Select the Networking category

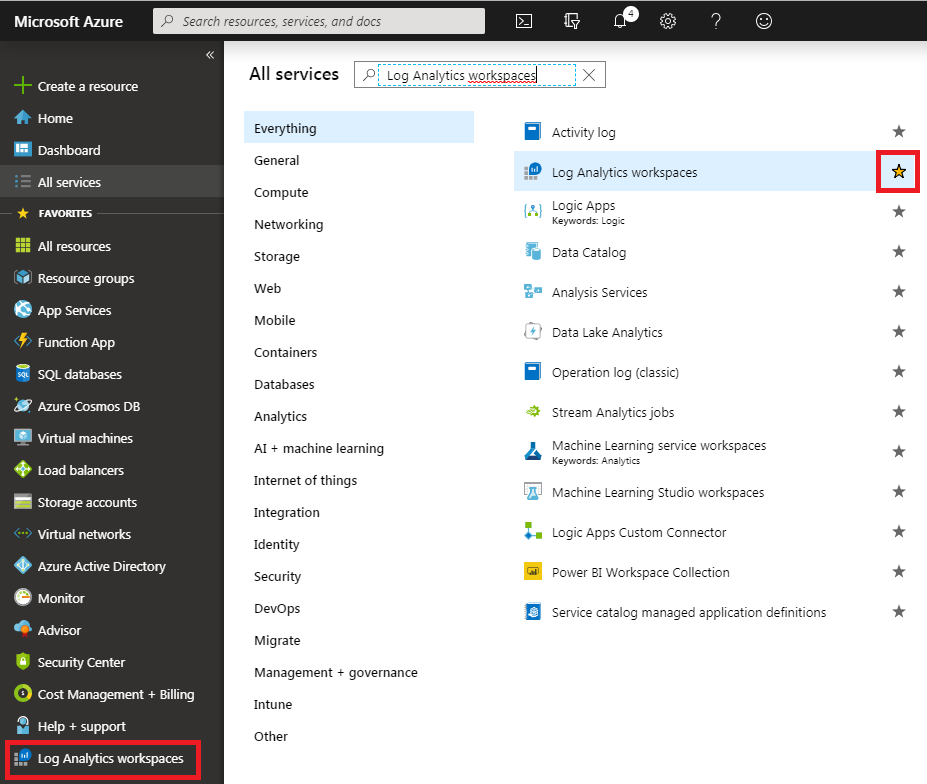[x=288, y=224]
